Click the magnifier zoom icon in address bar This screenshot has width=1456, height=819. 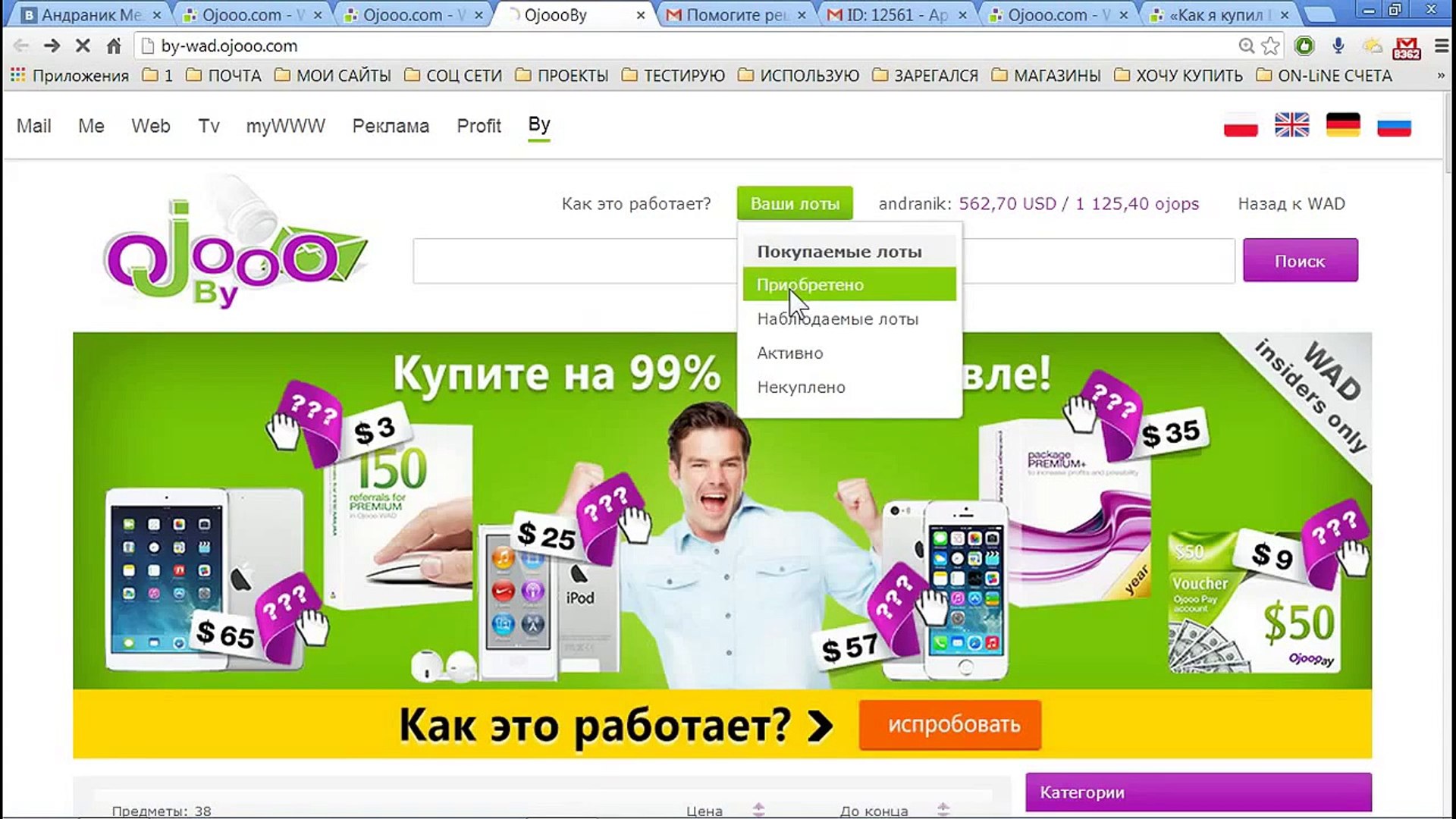click(x=1246, y=46)
